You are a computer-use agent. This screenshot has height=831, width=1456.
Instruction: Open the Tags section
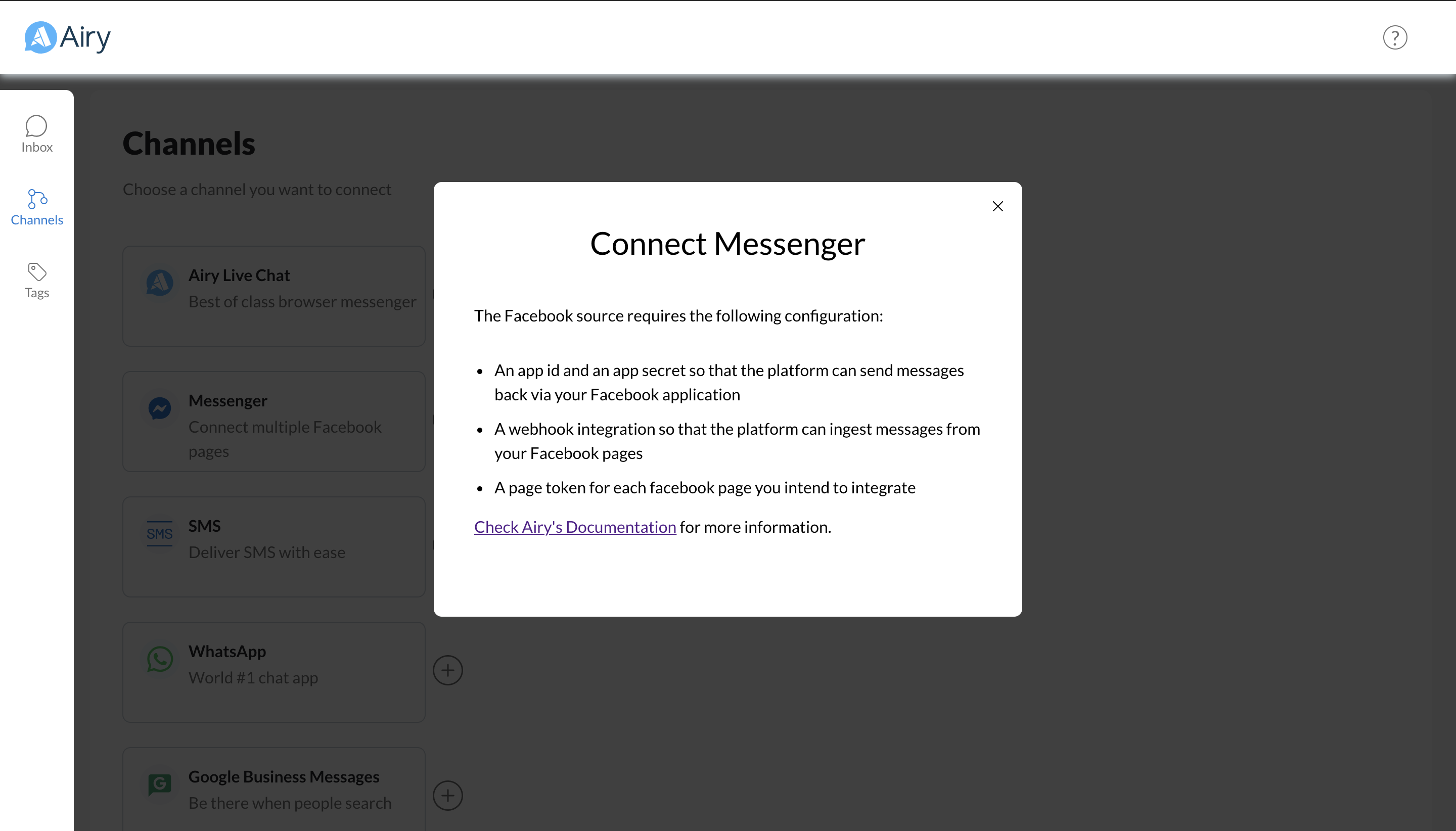point(36,280)
